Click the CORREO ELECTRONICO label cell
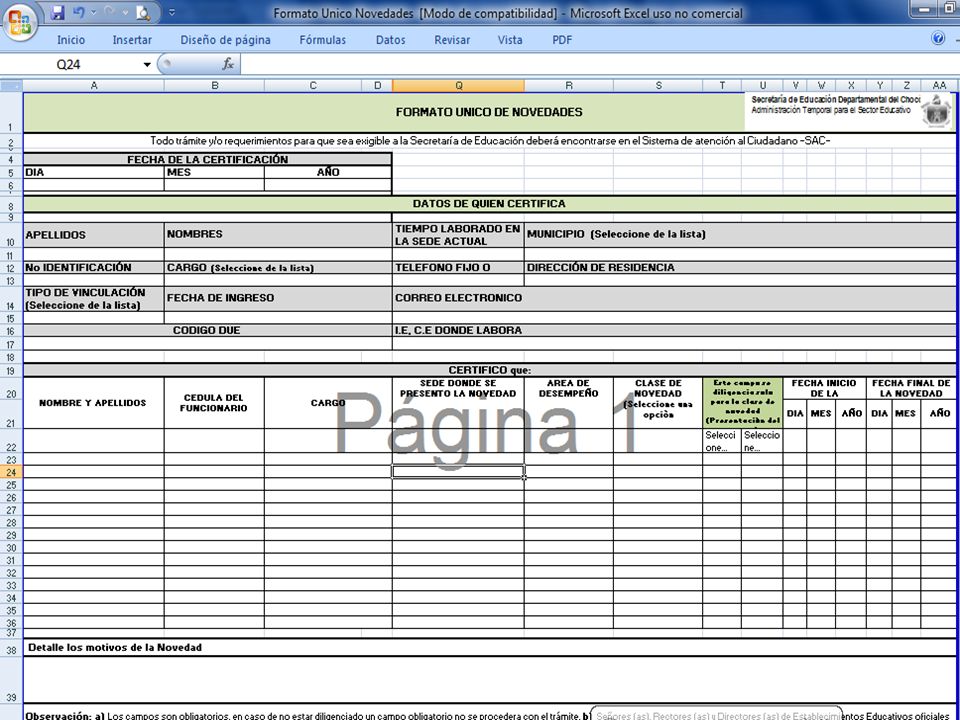960x720 pixels. click(673, 299)
